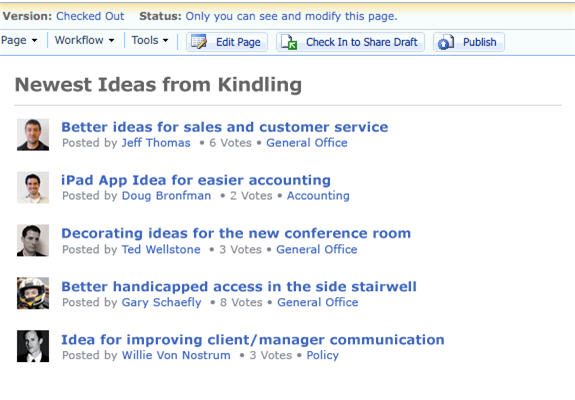Click the Publish globe icon
Viewport: 575px width, 400px height.
446,42
